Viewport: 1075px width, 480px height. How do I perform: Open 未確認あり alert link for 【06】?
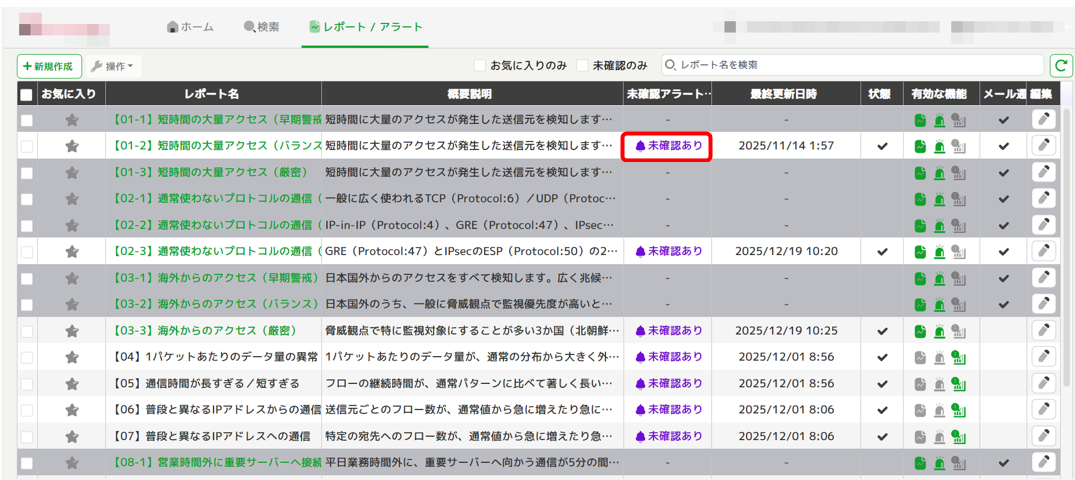(x=668, y=410)
